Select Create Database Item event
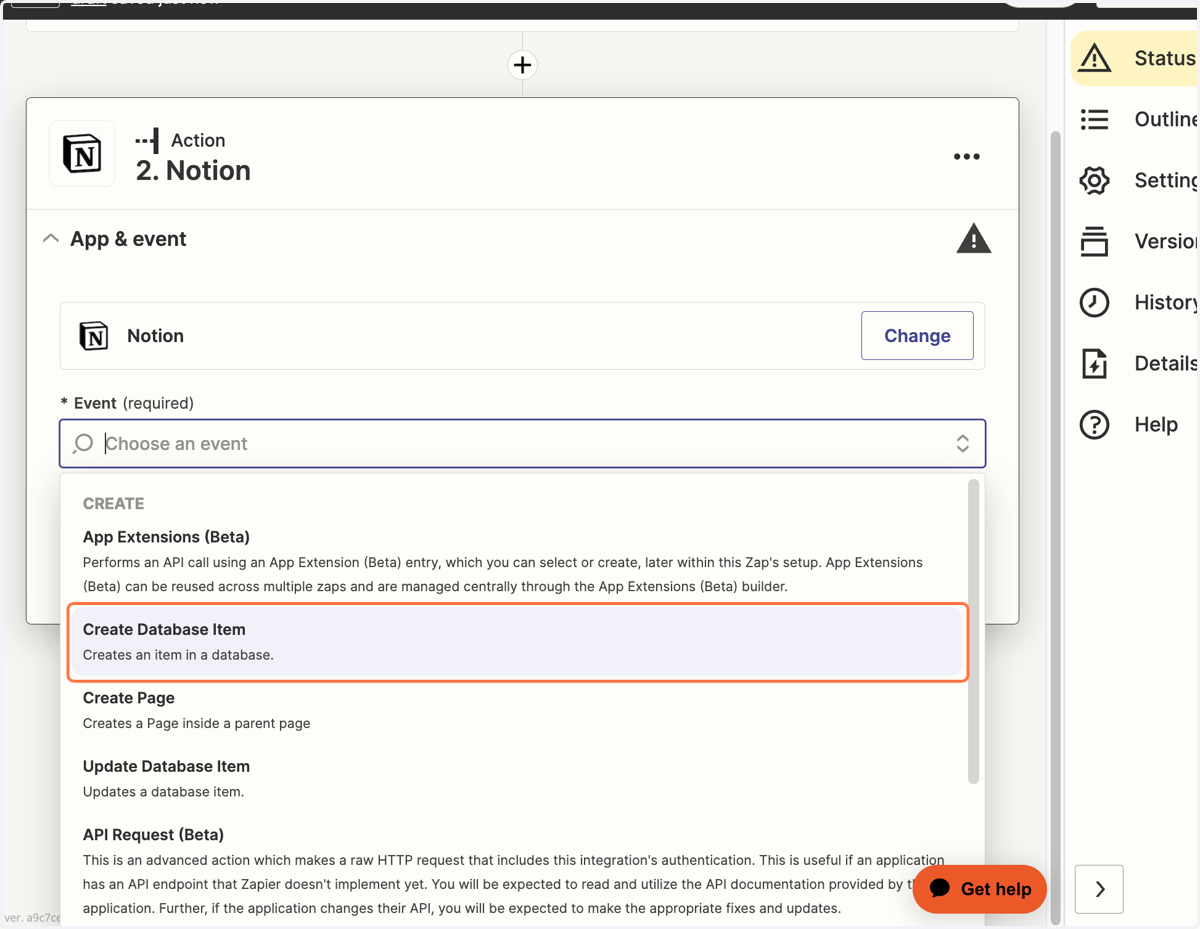This screenshot has width=1200, height=929. [517, 641]
